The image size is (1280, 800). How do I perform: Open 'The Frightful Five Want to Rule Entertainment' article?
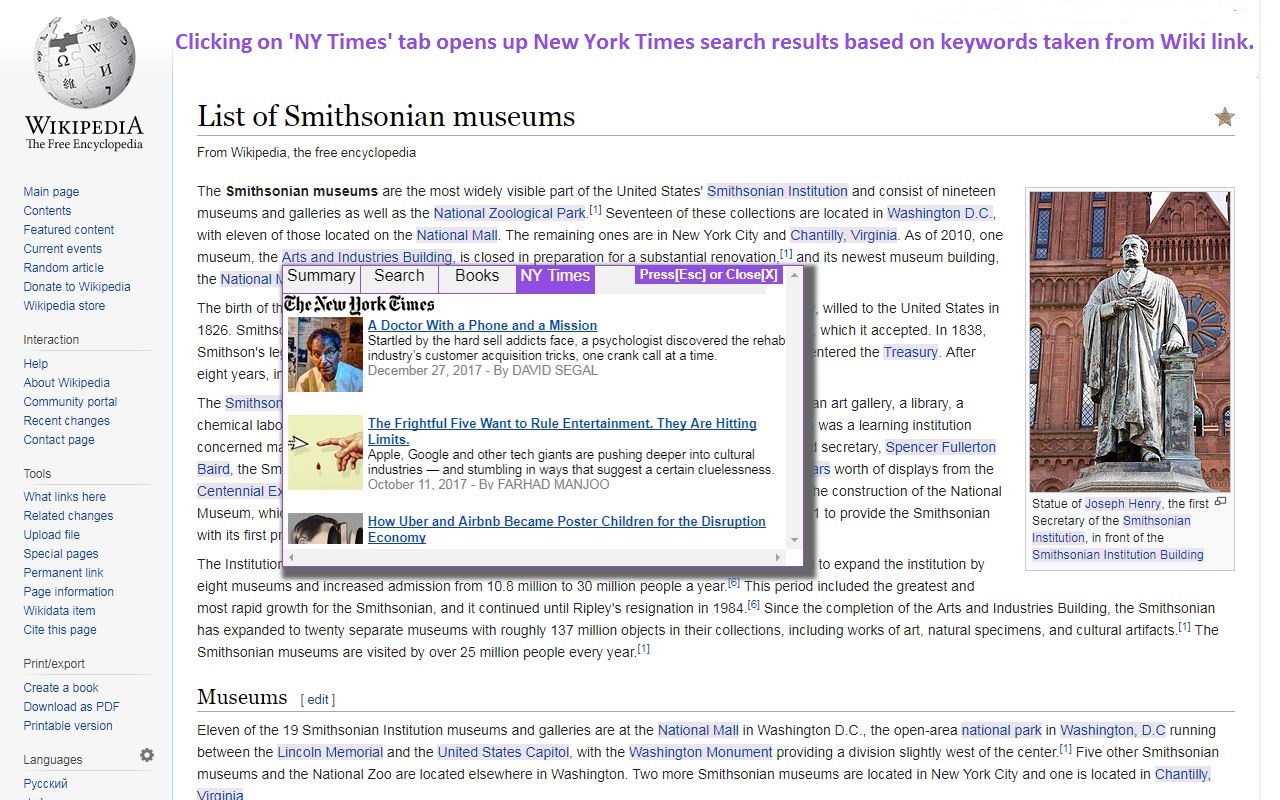pos(562,431)
